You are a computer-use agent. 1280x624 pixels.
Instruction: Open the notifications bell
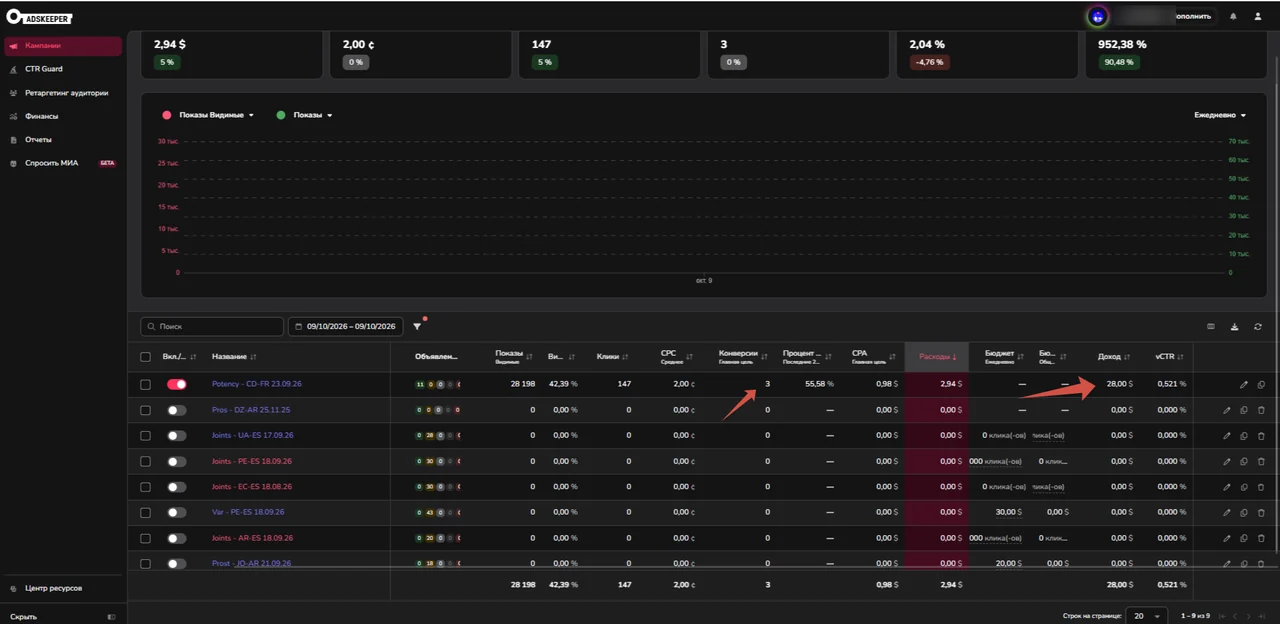coord(1233,16)
